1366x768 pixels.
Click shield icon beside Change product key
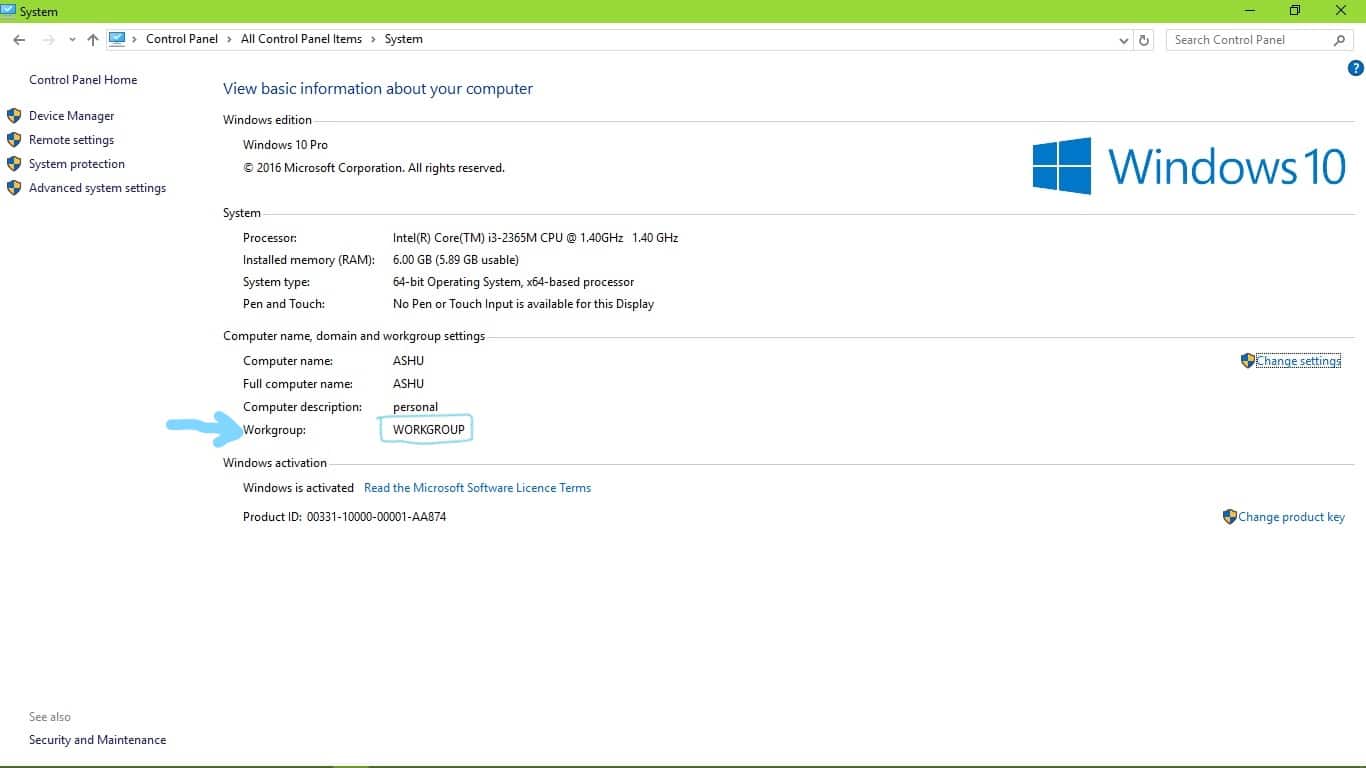pyautogui.click(x=1230, y=517)
